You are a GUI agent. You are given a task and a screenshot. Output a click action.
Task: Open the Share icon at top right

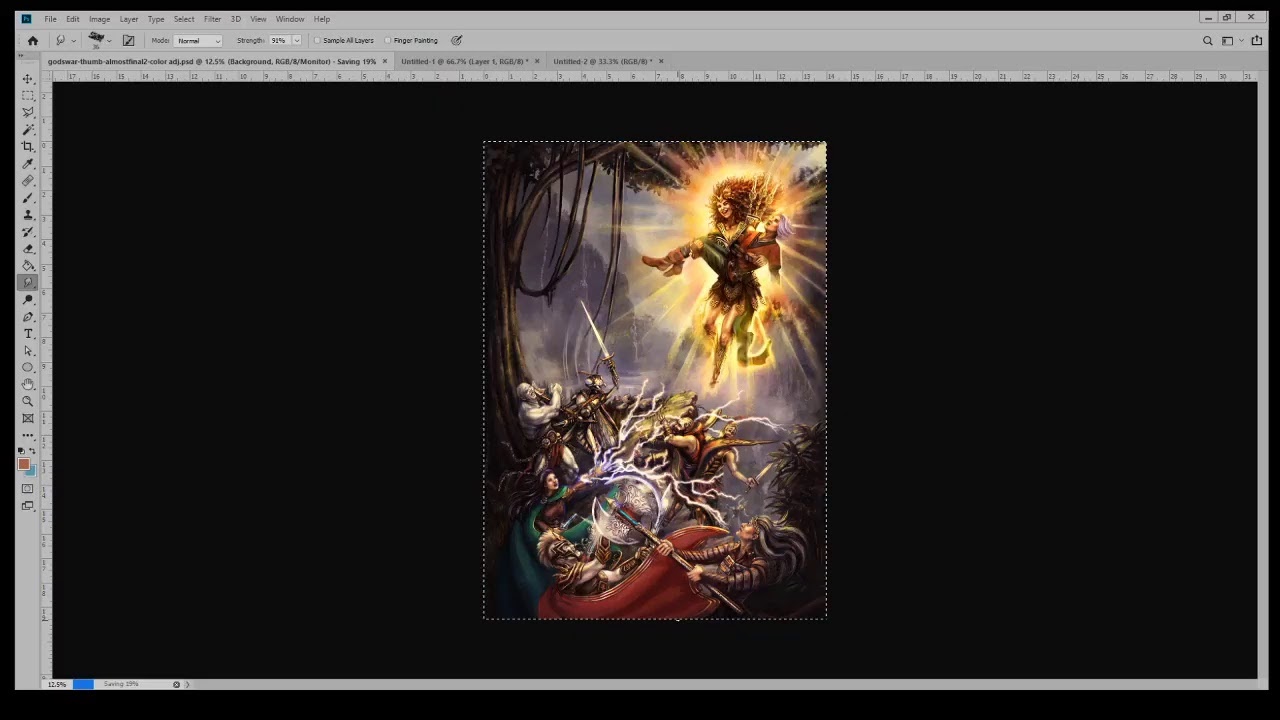click(x=1257, y=41)
